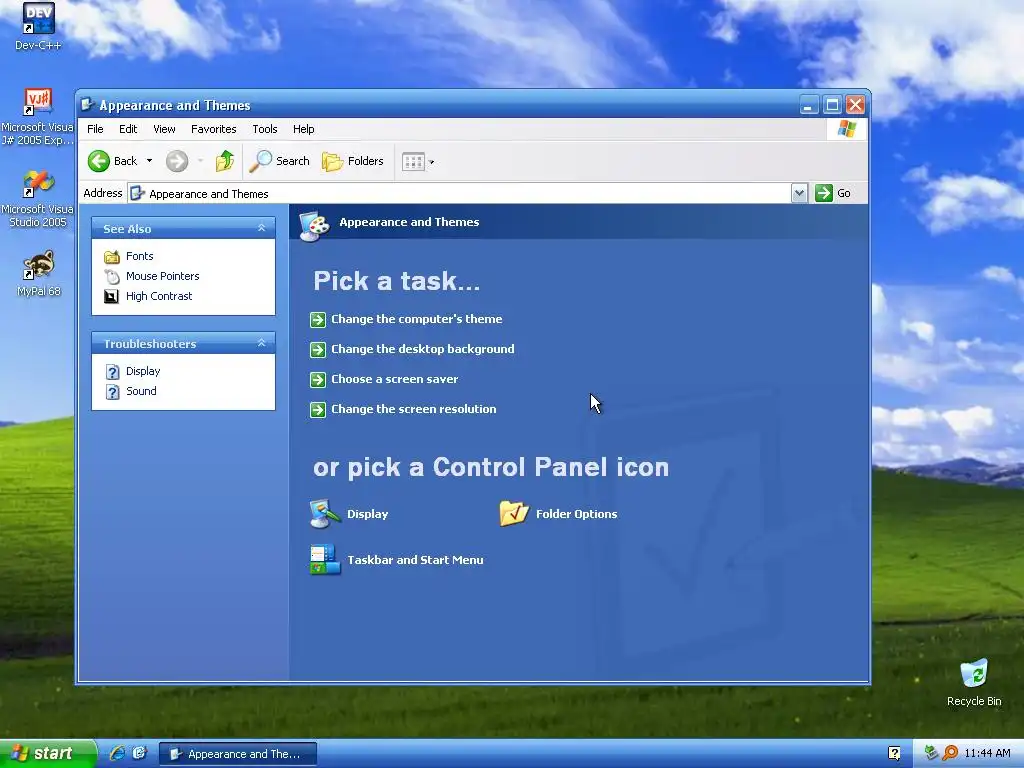Open the Back history dropdown arrow

150,161
